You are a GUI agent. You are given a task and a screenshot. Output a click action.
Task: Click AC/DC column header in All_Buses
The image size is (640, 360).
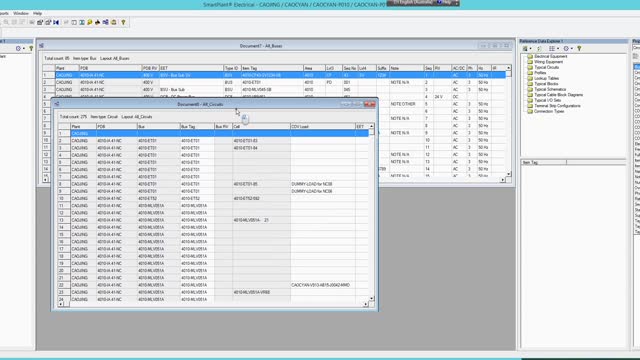[459, 68]
